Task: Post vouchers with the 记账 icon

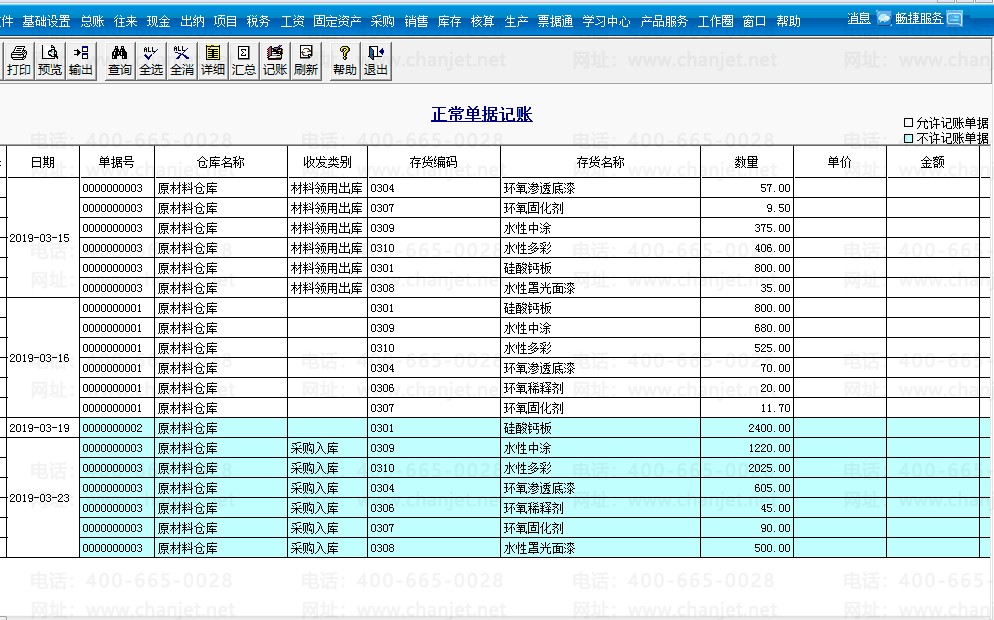Action: click(x=275, y=60)
